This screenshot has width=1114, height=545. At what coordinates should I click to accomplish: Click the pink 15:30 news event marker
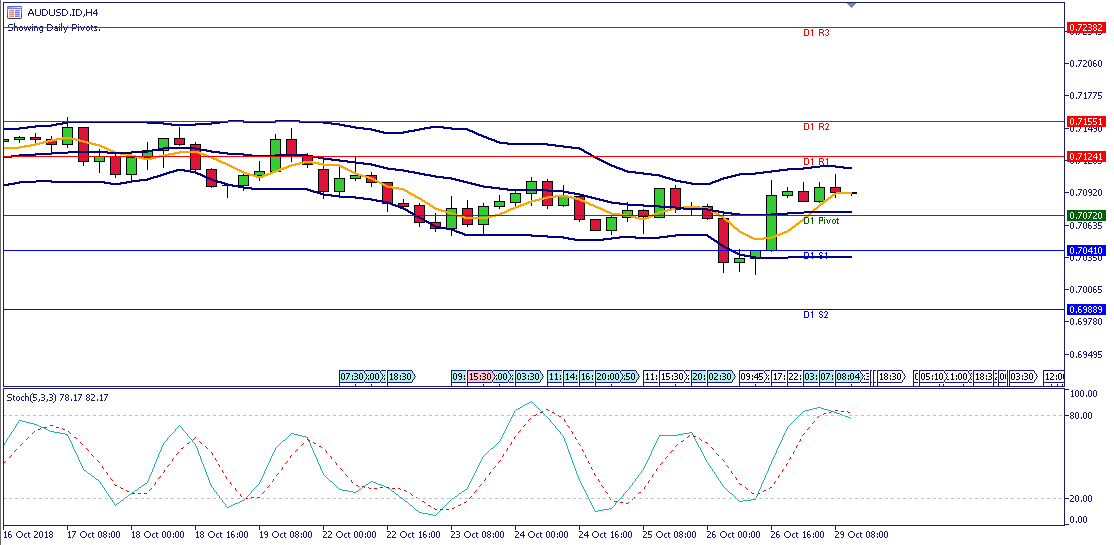point(481,377)
